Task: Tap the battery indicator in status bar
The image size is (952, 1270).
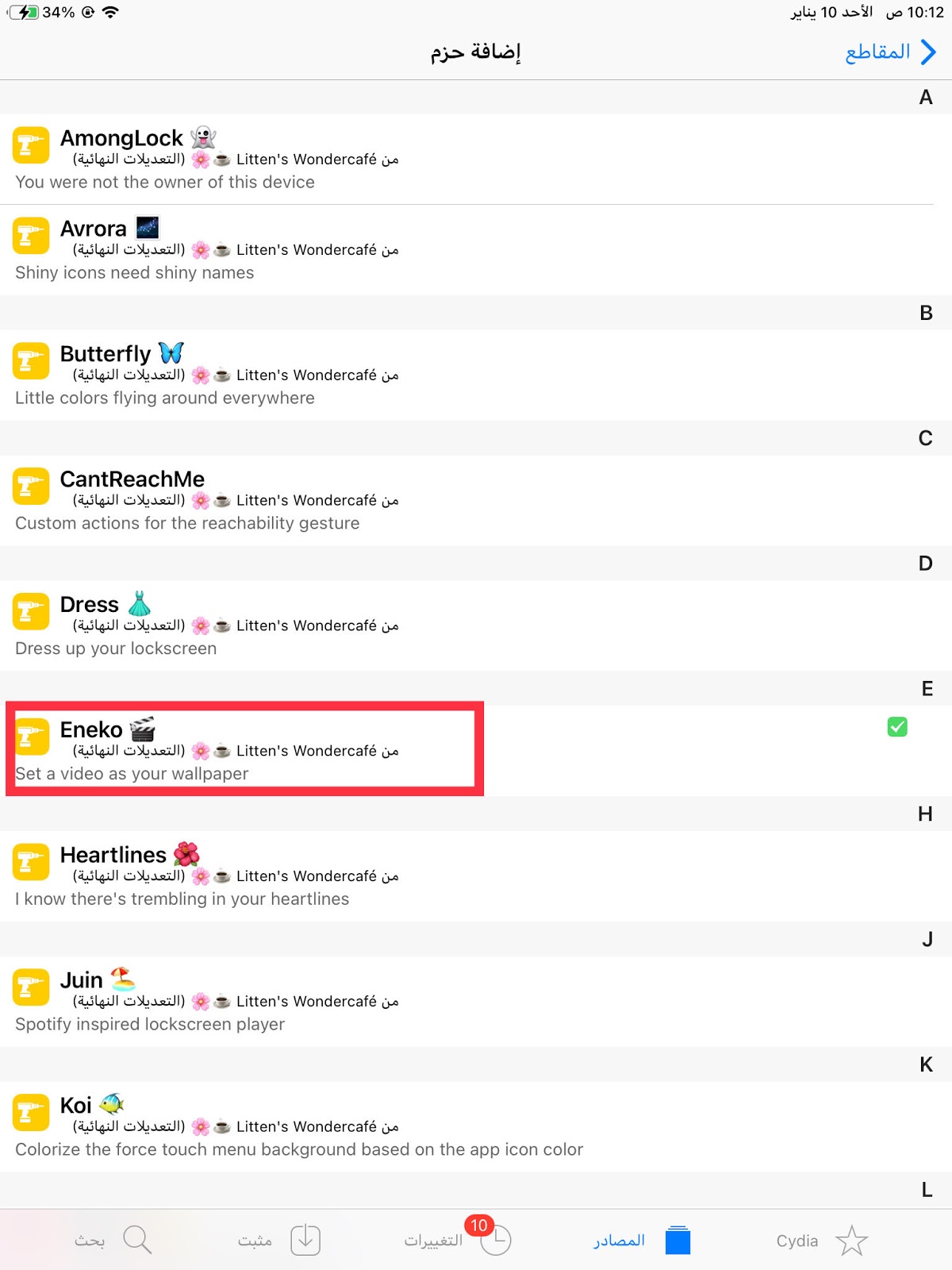Action: 24,12
